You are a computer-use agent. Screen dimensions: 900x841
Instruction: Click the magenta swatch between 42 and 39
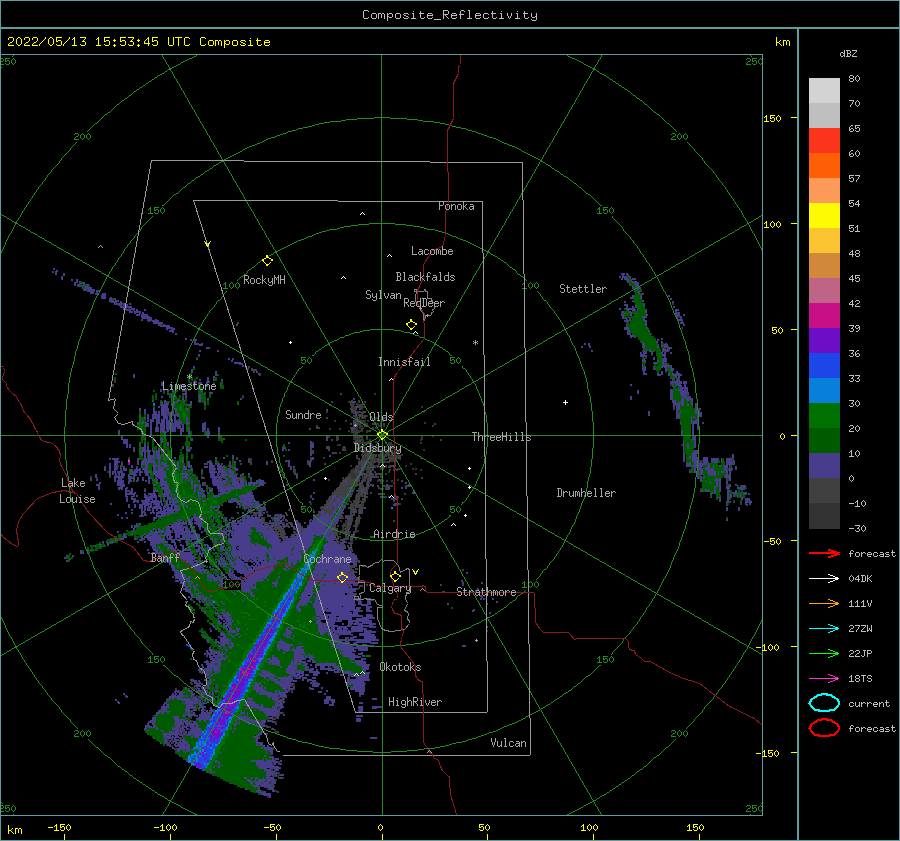coord(824,316)
